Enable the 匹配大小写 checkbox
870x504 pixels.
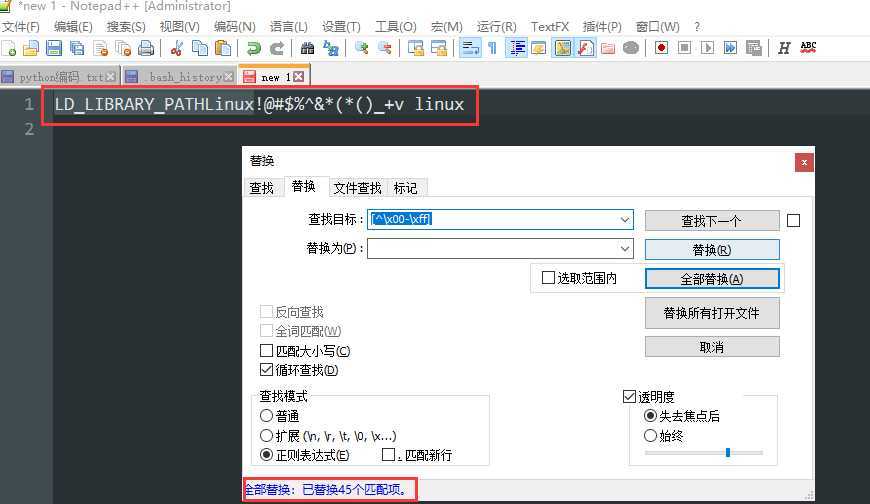click(x=266, y=351)
